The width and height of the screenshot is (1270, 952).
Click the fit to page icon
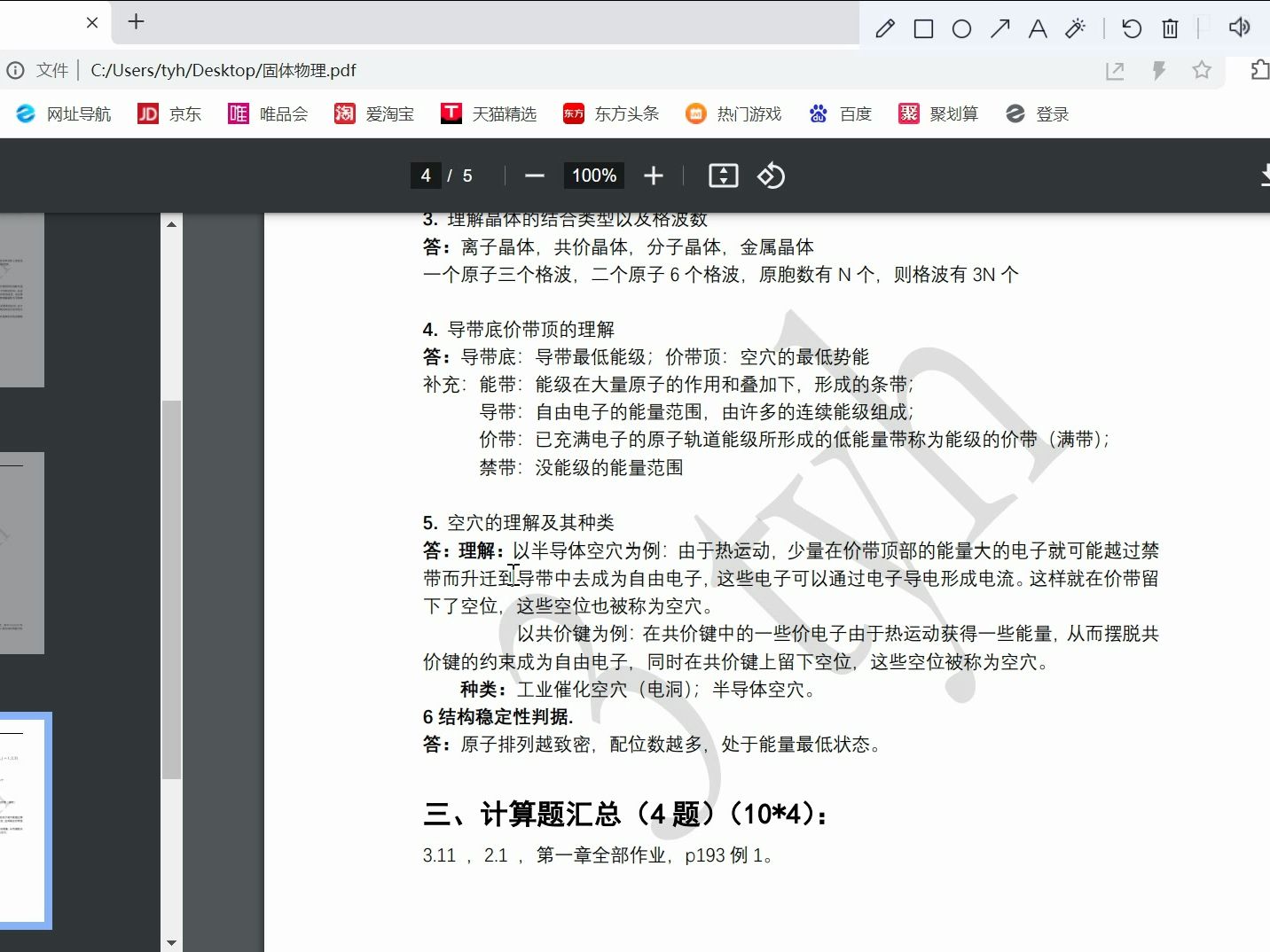coord(724,176)
